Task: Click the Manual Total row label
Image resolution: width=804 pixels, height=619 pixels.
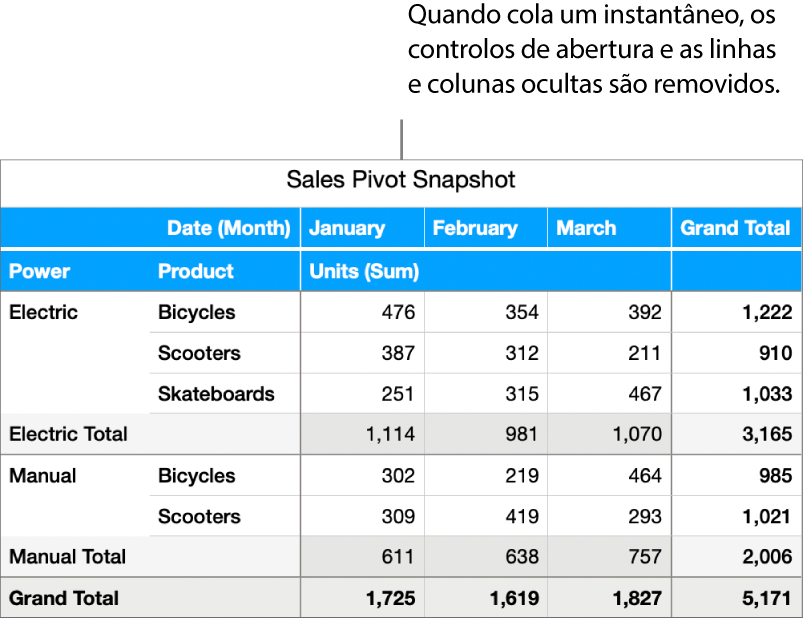Action: click(67, 556)
